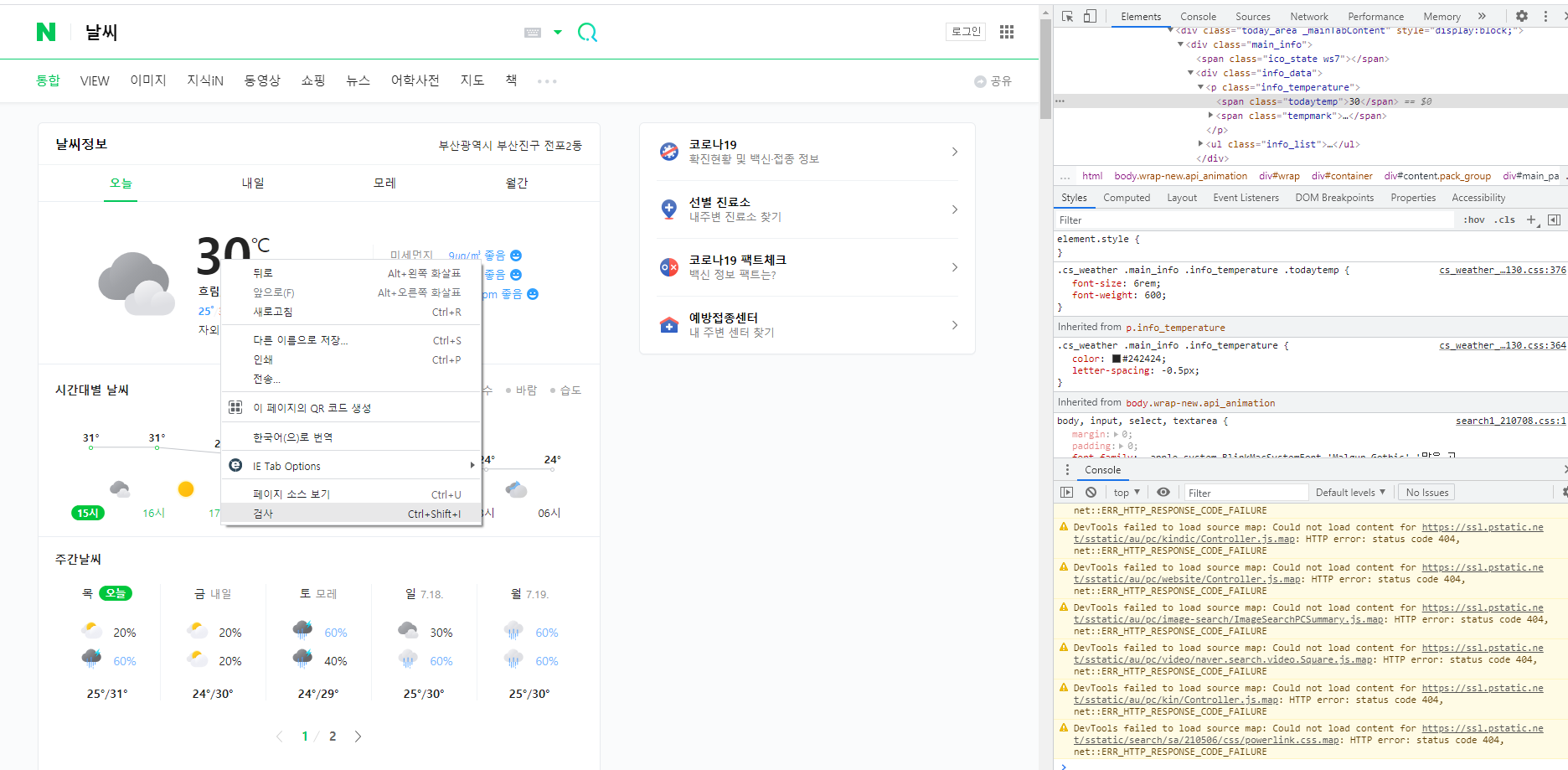Click the large cloudy weather icon
Viewport: 1568px width, 770px height.
137,283
